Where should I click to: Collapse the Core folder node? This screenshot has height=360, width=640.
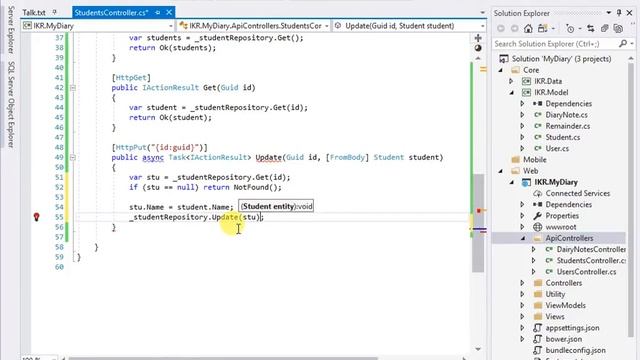tap(501, 70)
